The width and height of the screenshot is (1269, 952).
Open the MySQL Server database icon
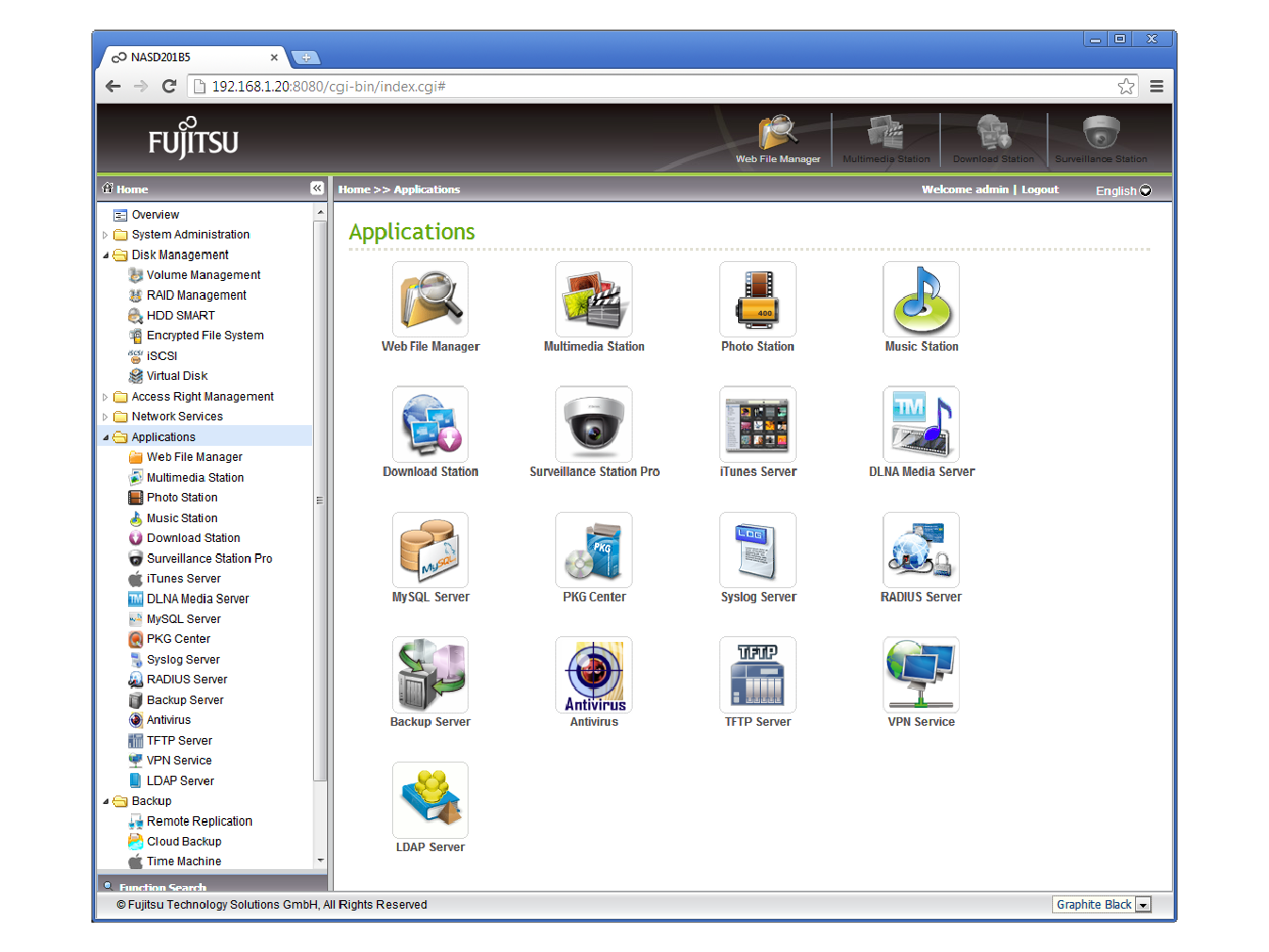[430, 550]
